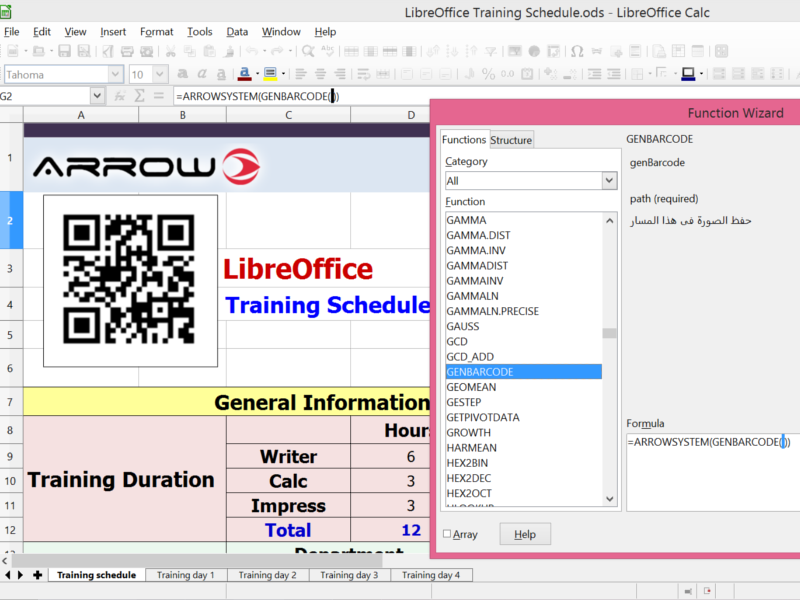Click the Help button in the Function Wizard

[525, 534]
